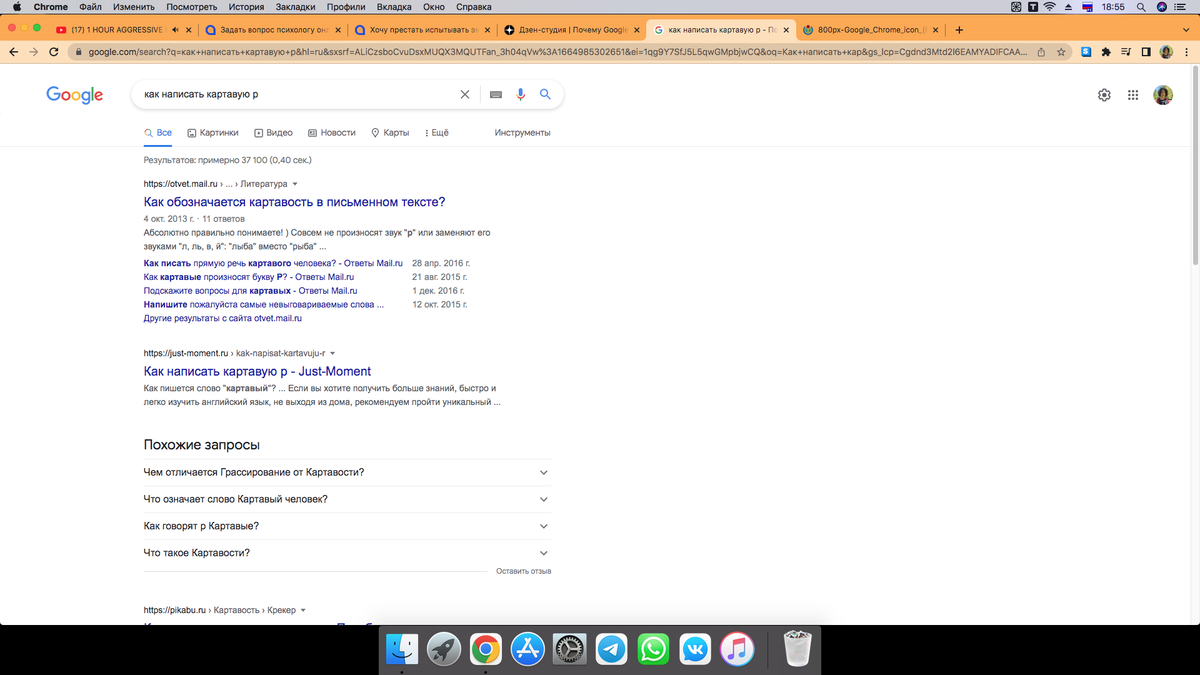
Task: Click the page vertical scrollbar
Action: coord(1194,165)
